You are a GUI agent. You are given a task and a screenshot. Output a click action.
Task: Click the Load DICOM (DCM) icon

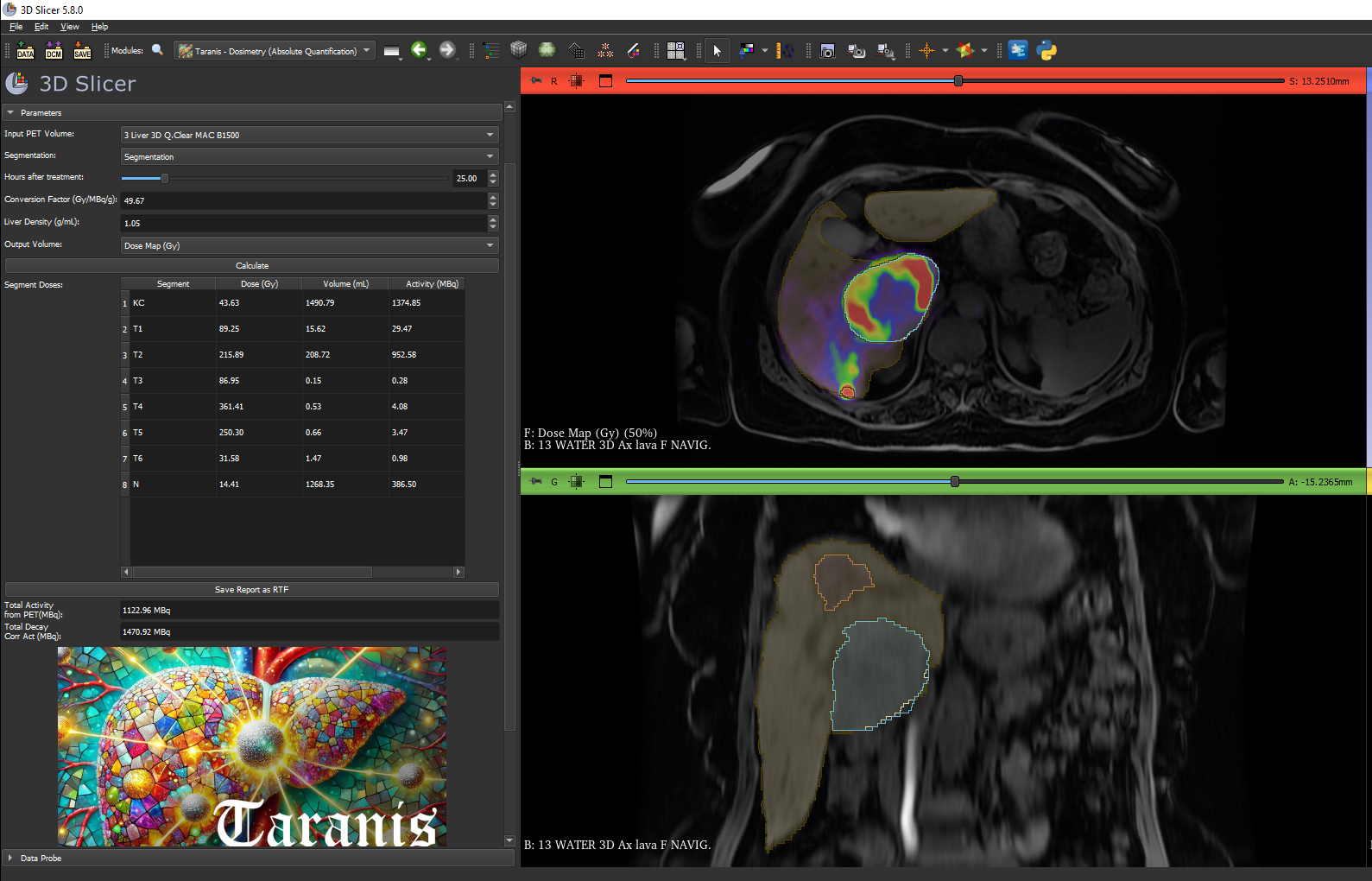click(54, 50)
